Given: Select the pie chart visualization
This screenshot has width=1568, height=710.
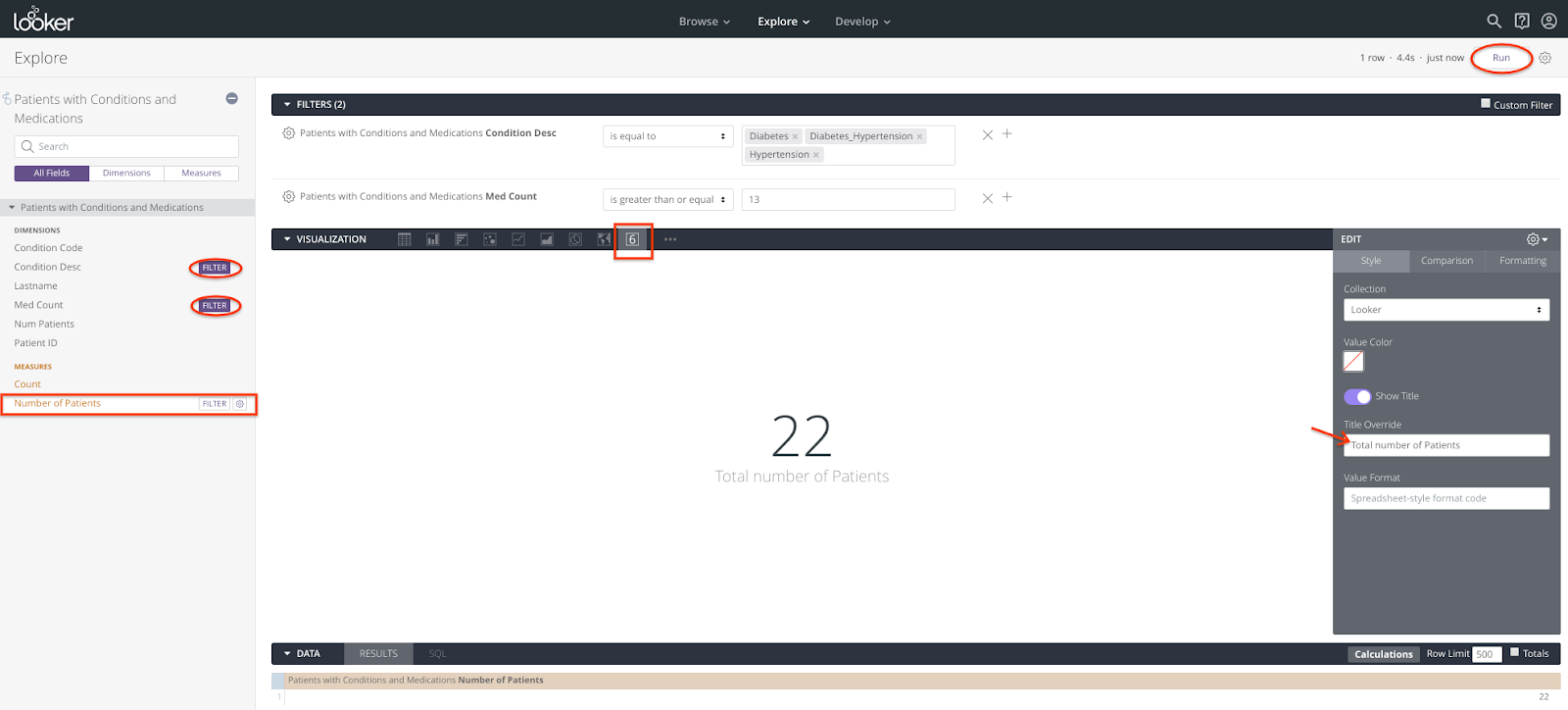Looking at the screenshot, I should pyautogui.click(x=575, y=239).
